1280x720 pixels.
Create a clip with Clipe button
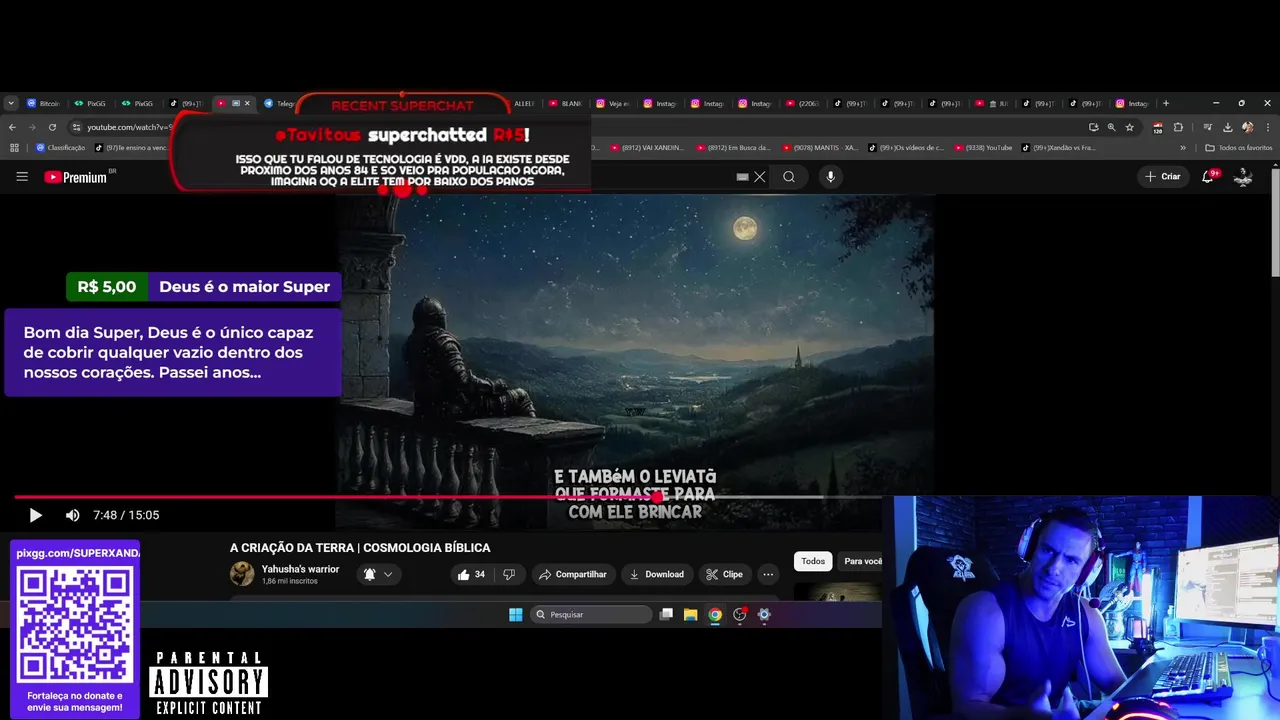coord(724,574)
